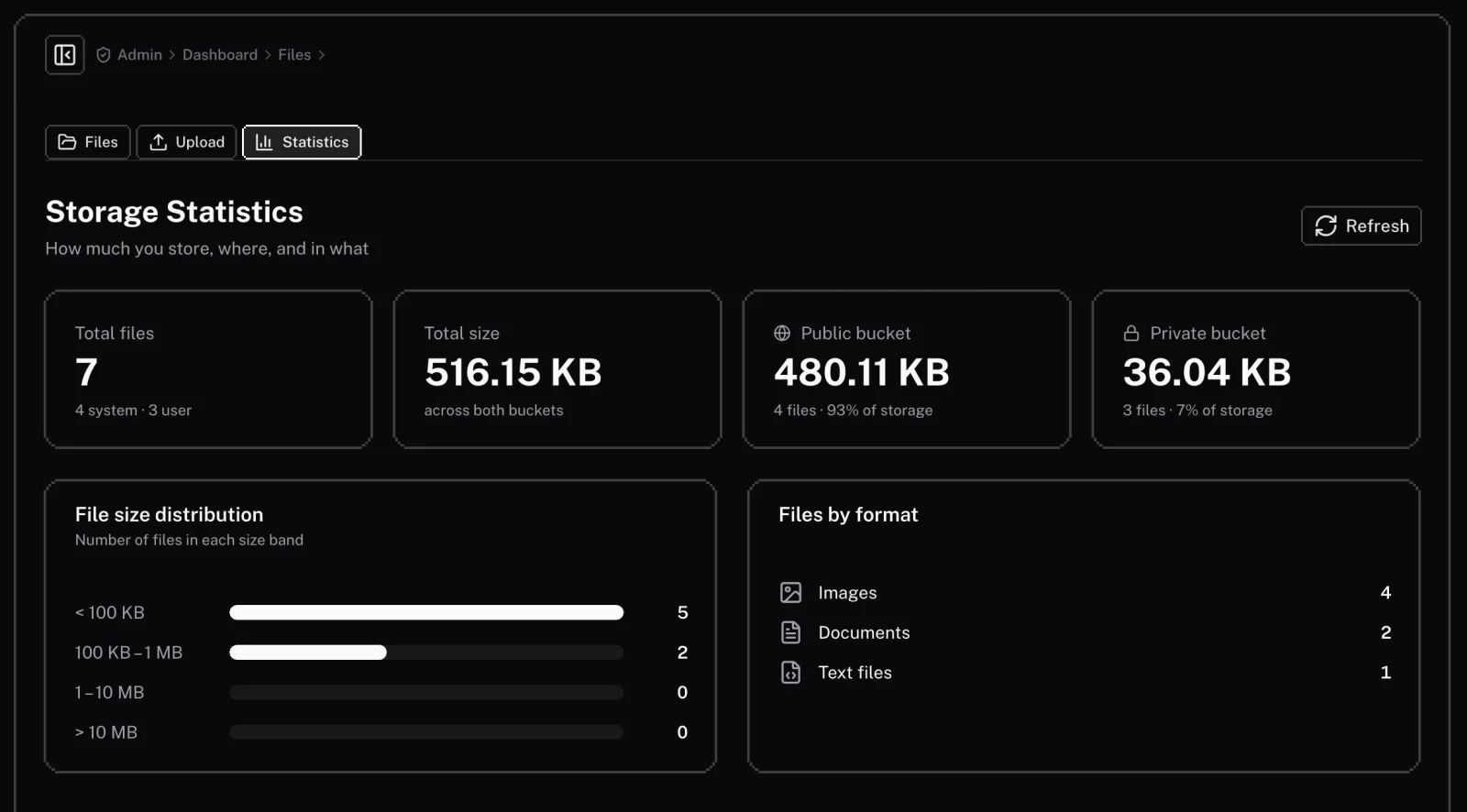This screenshot has height=812, width=1467.
Task: Click the > 10 MB distribution bar
Action: pos(426,732)
